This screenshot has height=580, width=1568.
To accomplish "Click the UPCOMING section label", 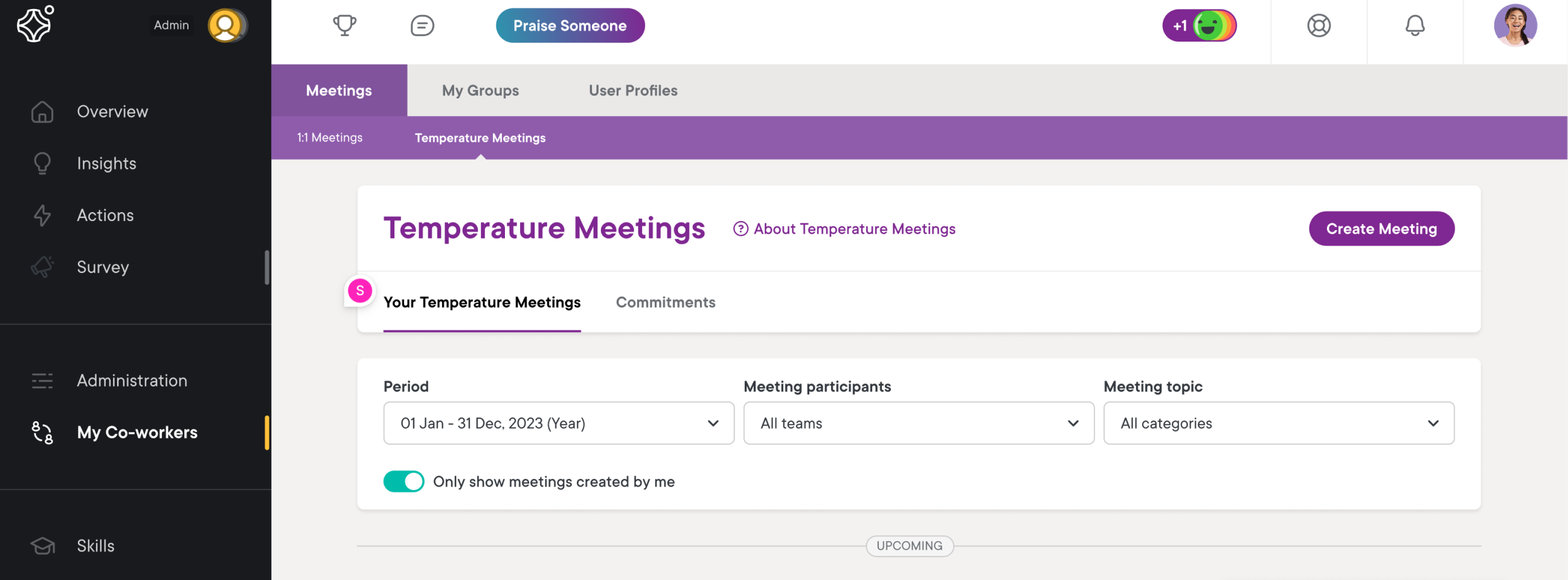I will 909,546.
